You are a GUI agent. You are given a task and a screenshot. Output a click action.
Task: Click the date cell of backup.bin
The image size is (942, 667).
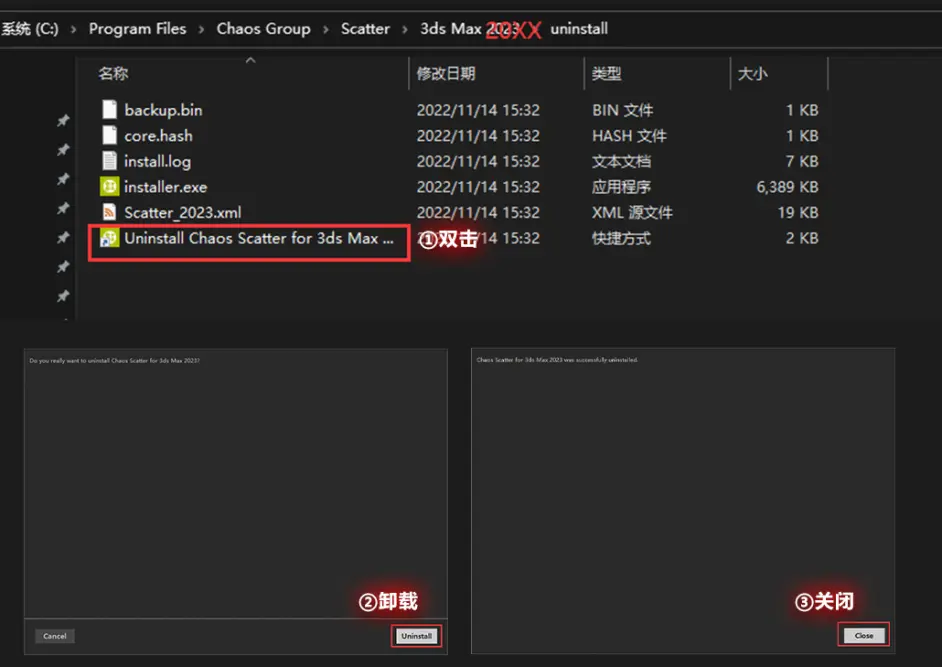478,110
